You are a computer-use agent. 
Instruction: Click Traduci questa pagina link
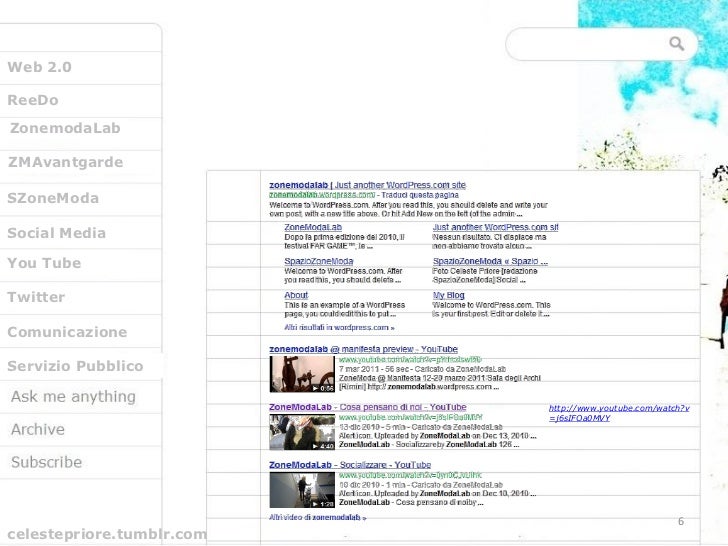coord(420,195)
